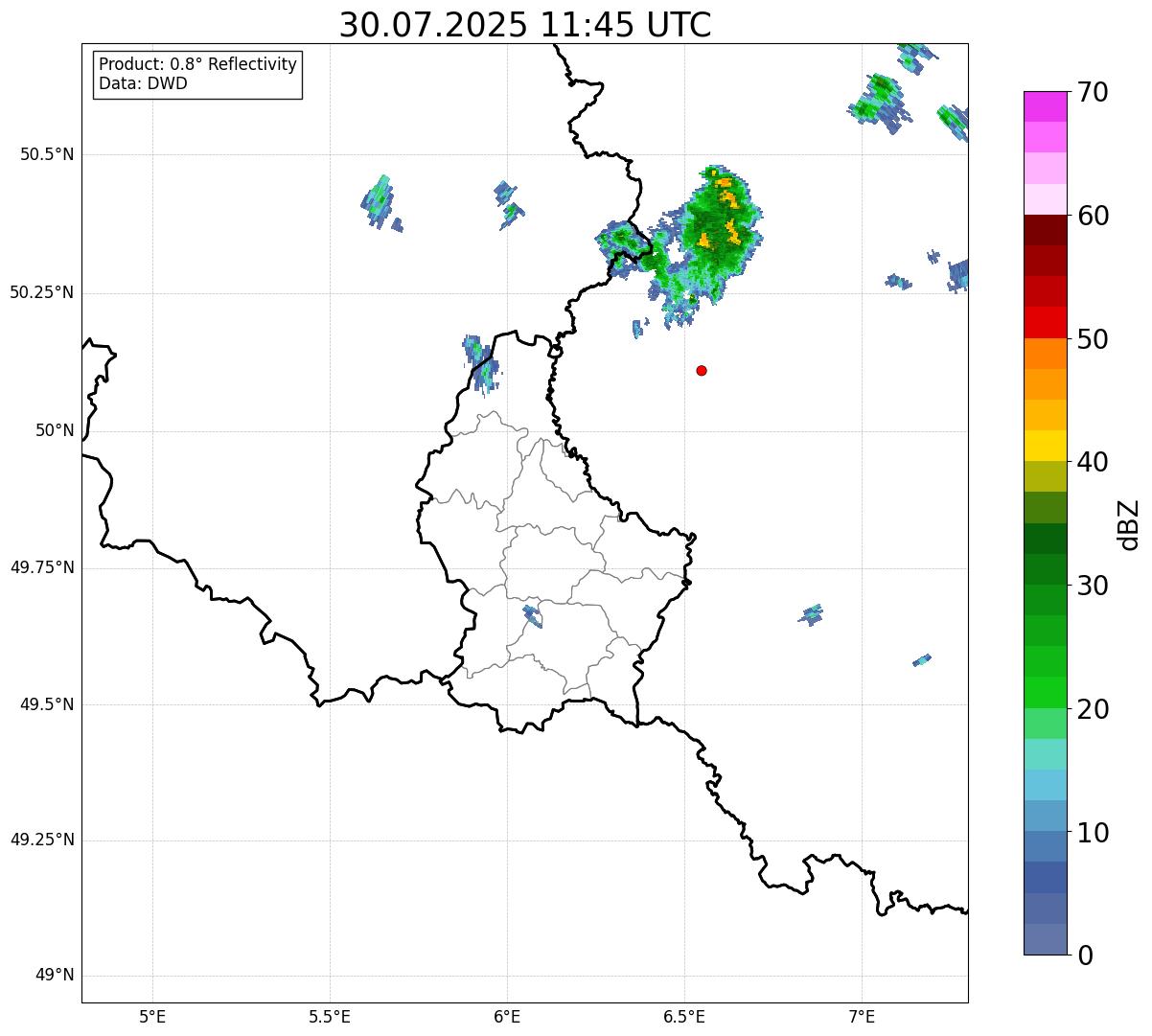1152x1036 pixels.
Task: Click the bright red colorbar segment below 50
Action: tap(1045, 322)
